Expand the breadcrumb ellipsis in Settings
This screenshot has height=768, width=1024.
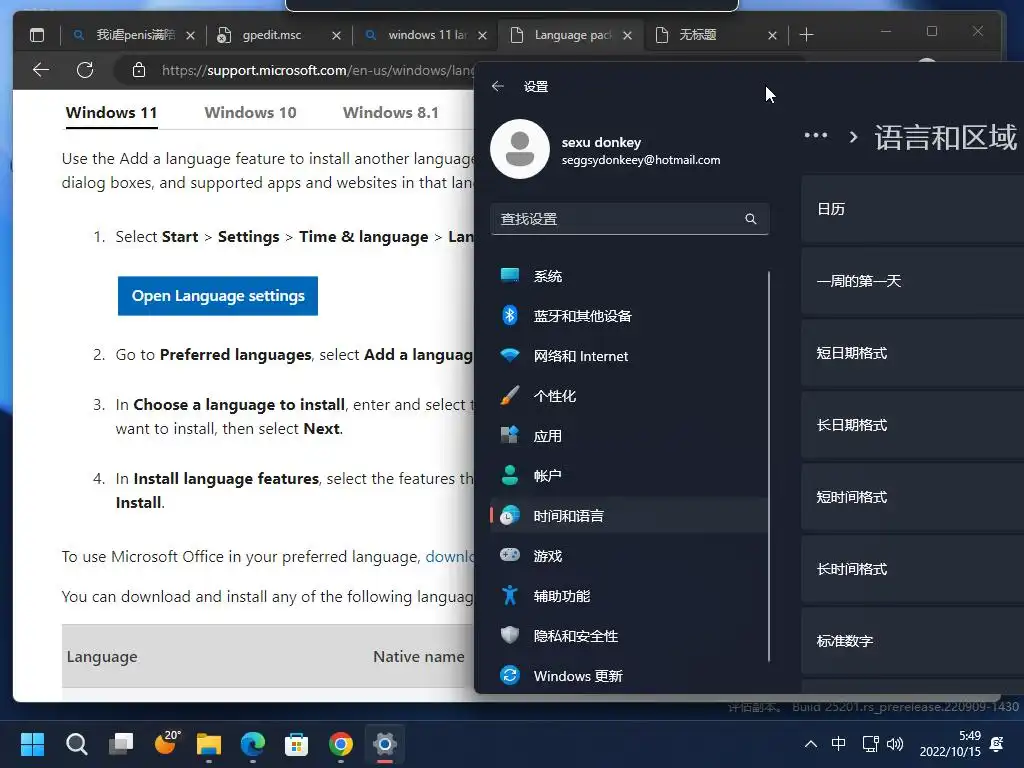pyautogui.click(x=816, y=135)
